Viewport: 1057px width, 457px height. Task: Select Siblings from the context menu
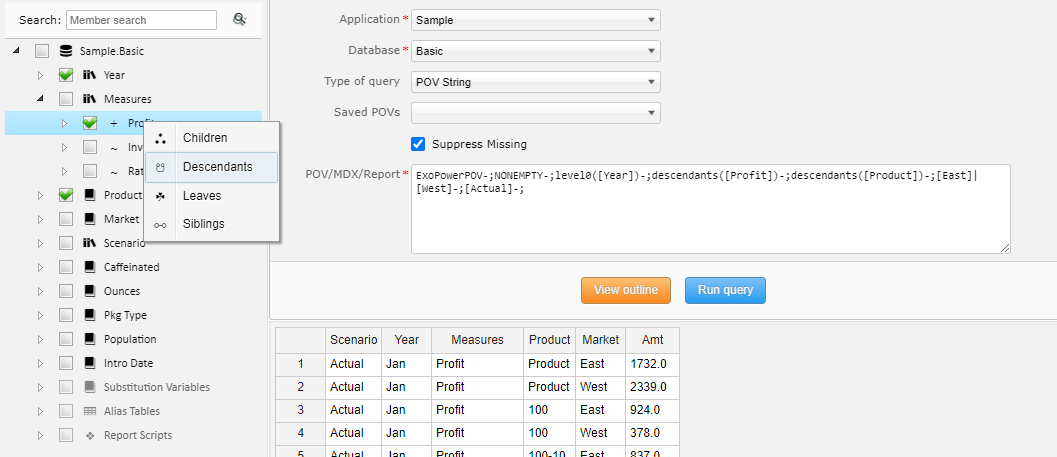coord(212,224)
